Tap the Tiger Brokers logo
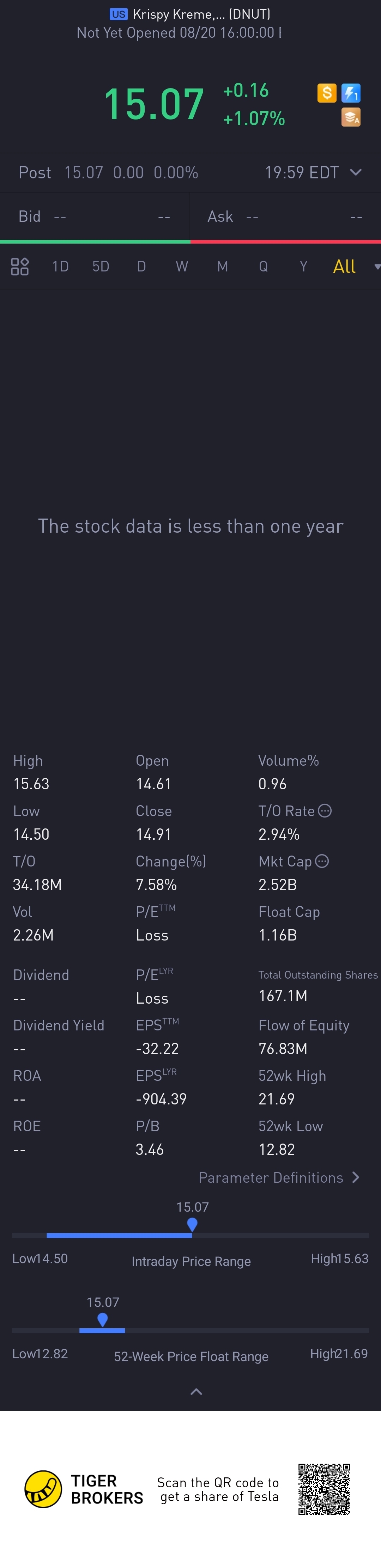The height and width of the screenshot is (1568, 381). click(84, 1489)
